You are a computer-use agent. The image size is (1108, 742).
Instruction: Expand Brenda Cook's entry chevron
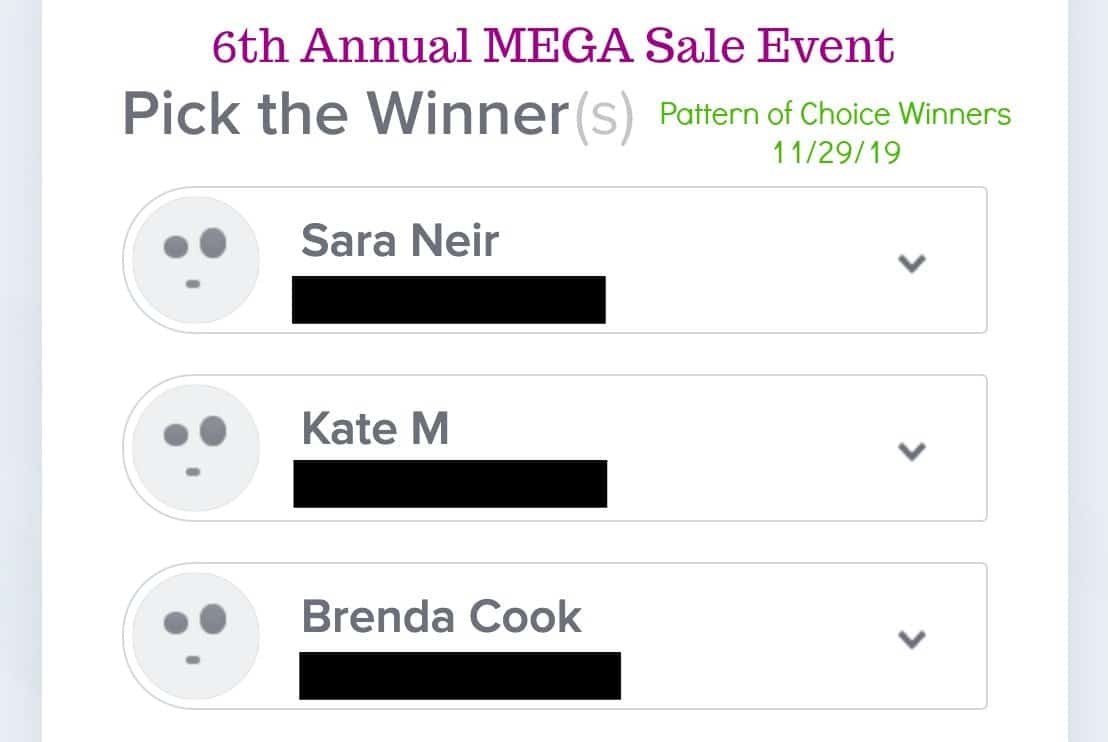tap(912, 639)
